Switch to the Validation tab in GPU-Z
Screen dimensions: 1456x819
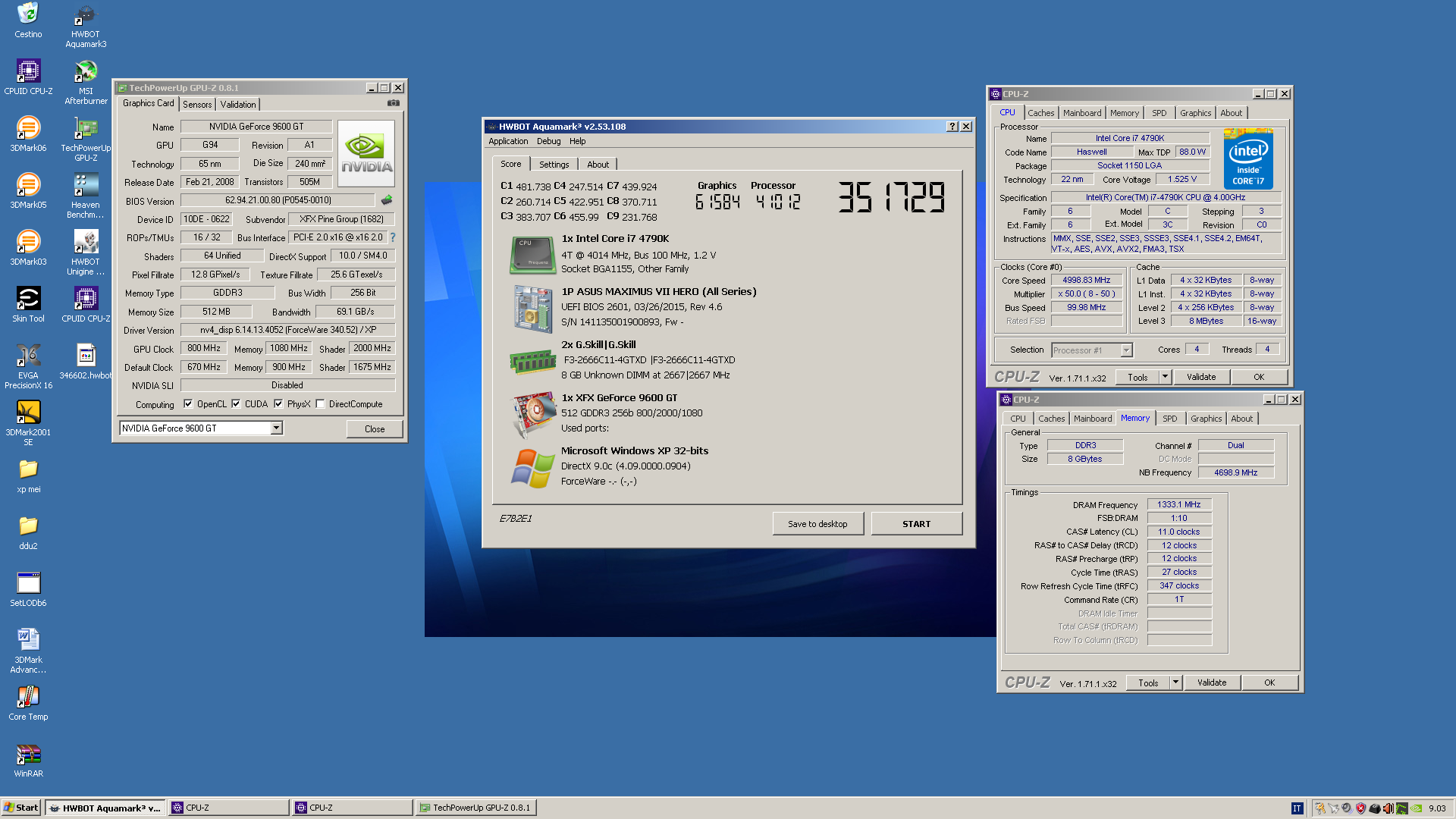pyautogui.click(x=238, y=105)
